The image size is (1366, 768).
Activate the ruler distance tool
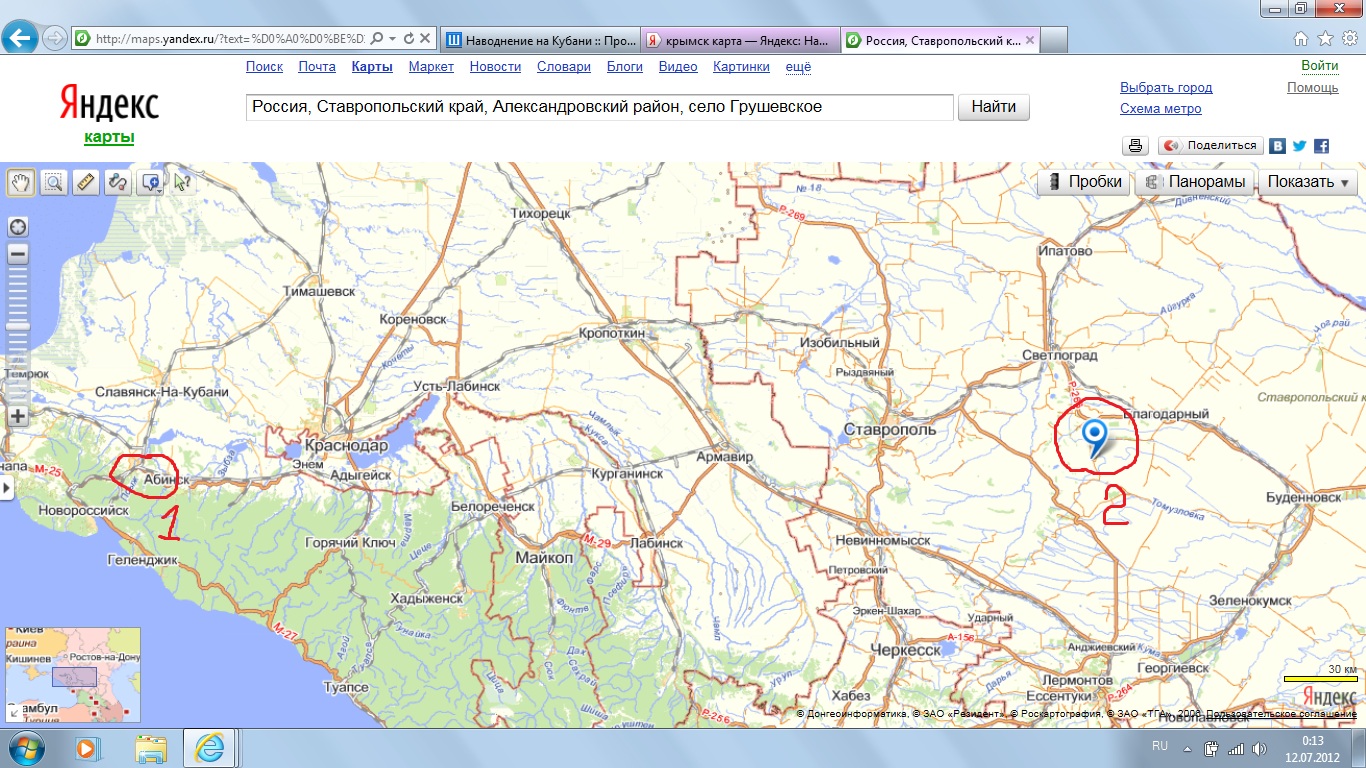click(85, 182)
